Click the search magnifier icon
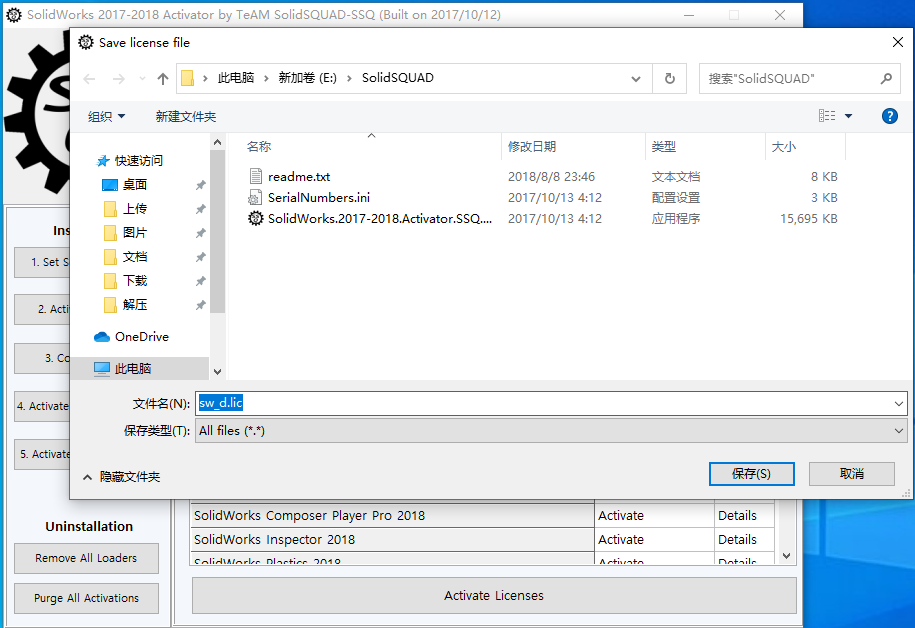 coord(886,78)
